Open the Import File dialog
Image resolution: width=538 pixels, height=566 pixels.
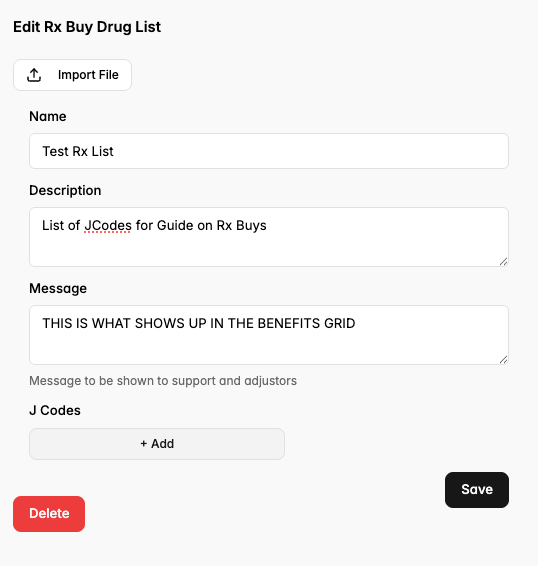[72, 75]
